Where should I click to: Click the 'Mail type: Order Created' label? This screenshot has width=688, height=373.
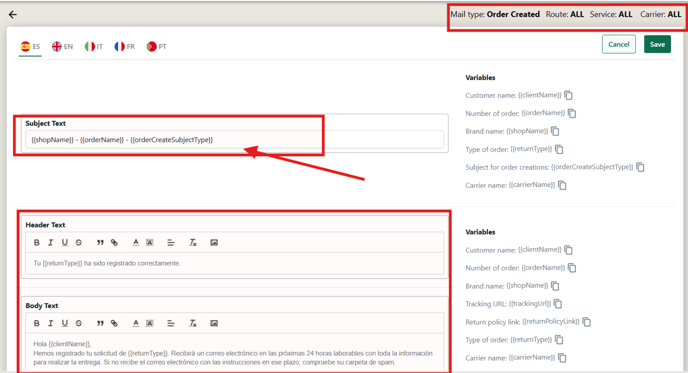coord(495,14)
